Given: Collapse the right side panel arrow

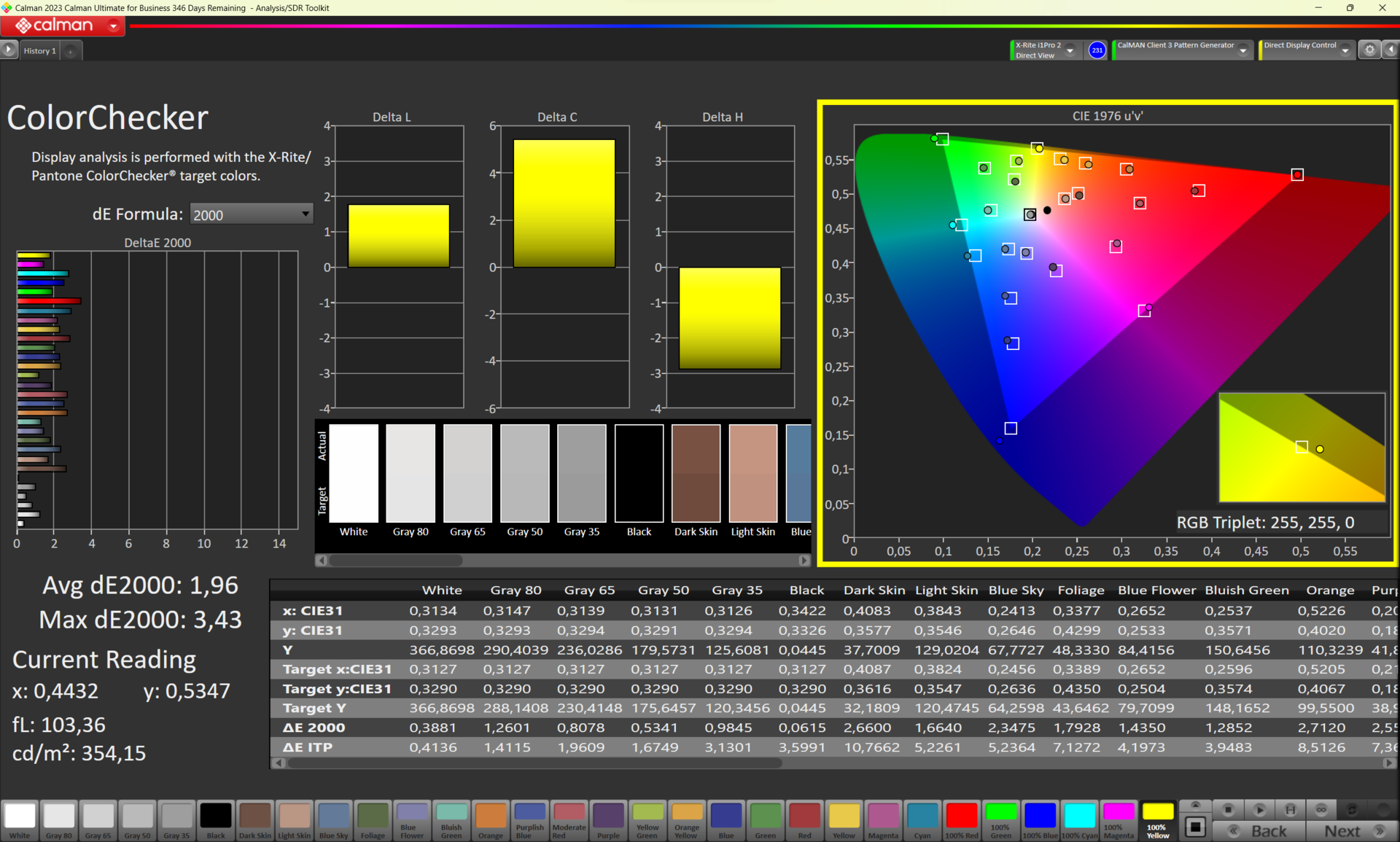Looking at the screenshot, I should click(1391, 50).
